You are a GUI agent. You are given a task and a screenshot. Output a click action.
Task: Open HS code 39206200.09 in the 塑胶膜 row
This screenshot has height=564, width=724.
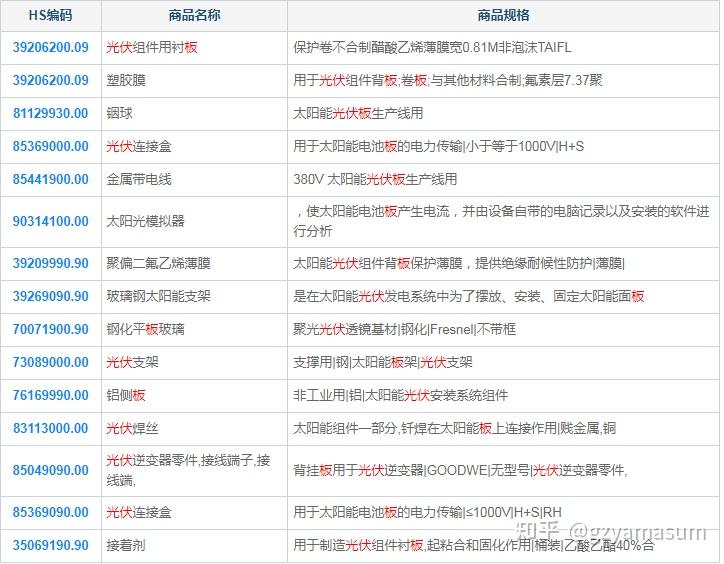[50, 80]
